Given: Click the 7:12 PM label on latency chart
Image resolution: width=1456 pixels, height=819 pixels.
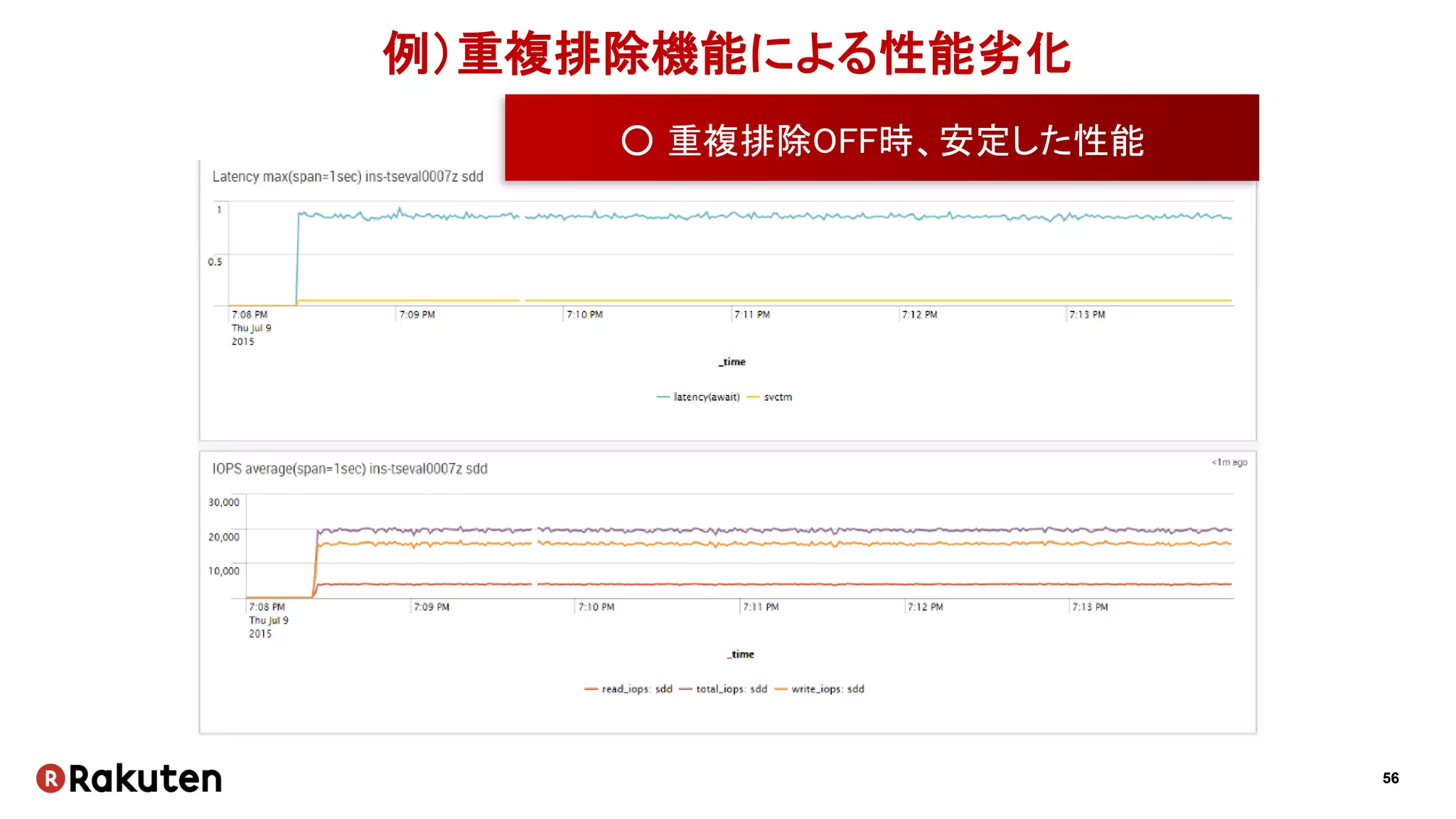Looking at the screenshot, I should (x=920, y=314).
